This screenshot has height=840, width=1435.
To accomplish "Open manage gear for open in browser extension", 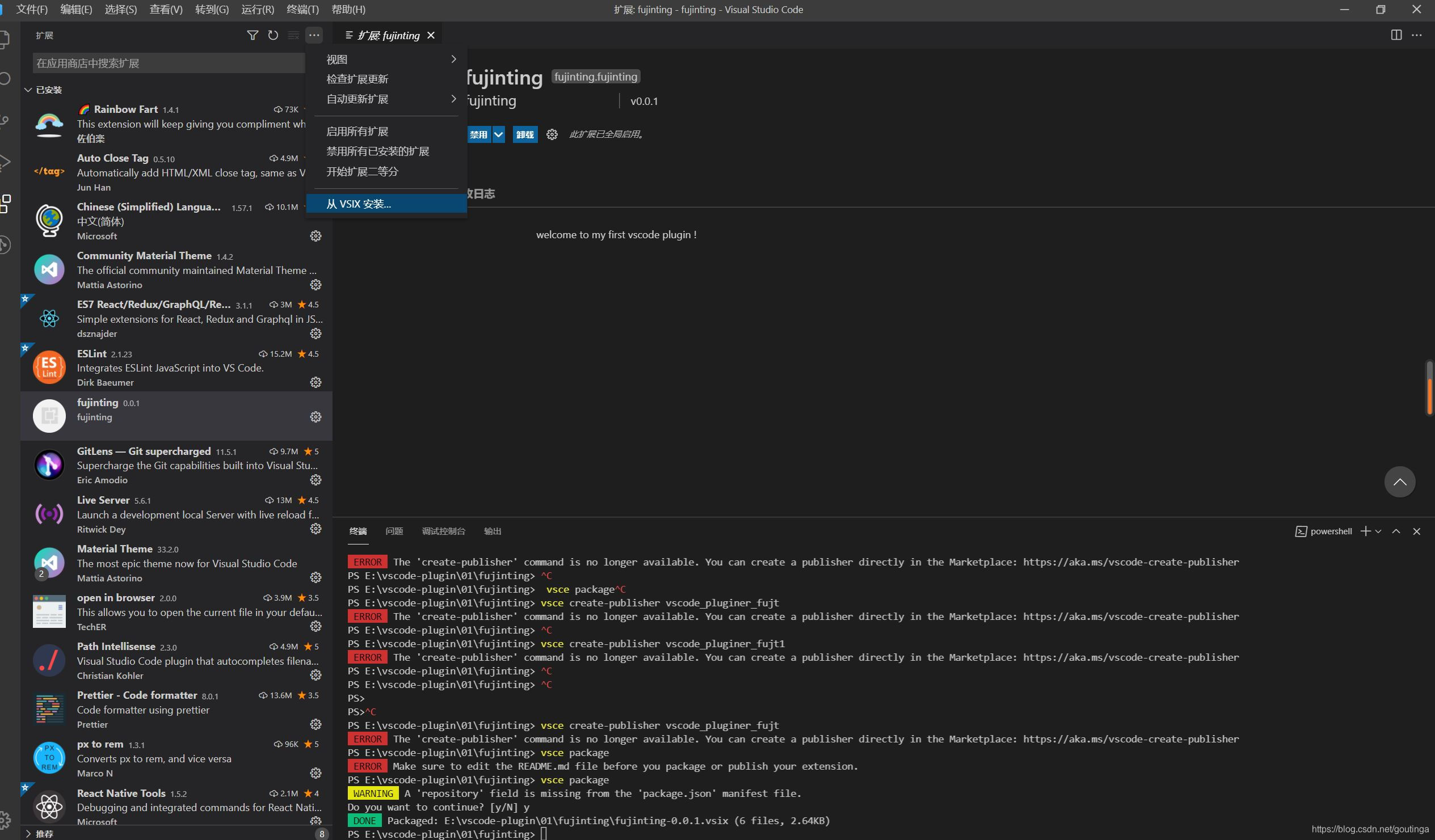I will tap(315, 627).
